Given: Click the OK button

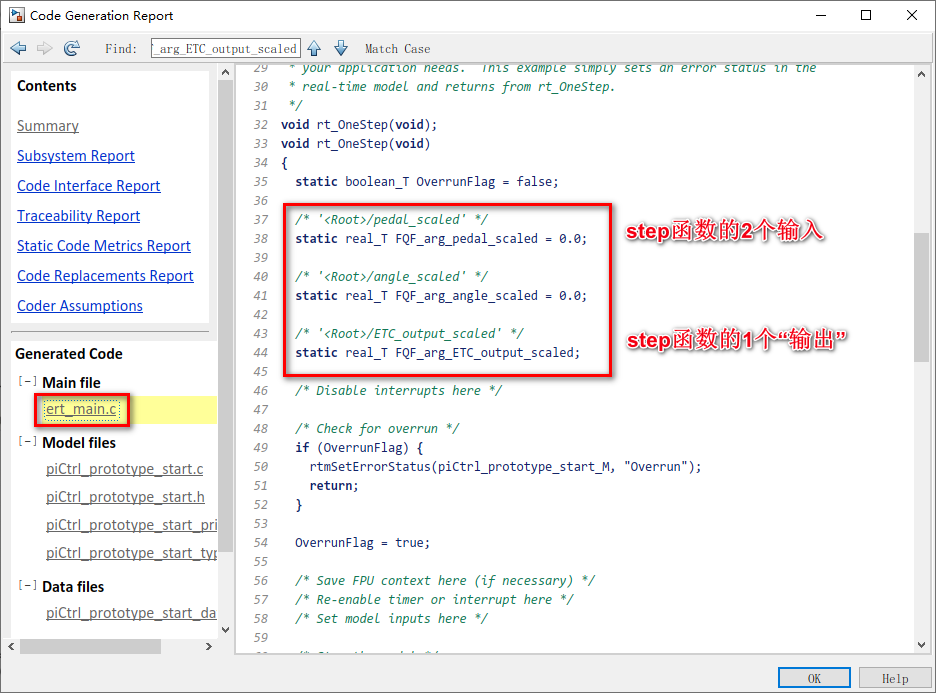Looking at the screenshot, I should click(x=814, y=678).
